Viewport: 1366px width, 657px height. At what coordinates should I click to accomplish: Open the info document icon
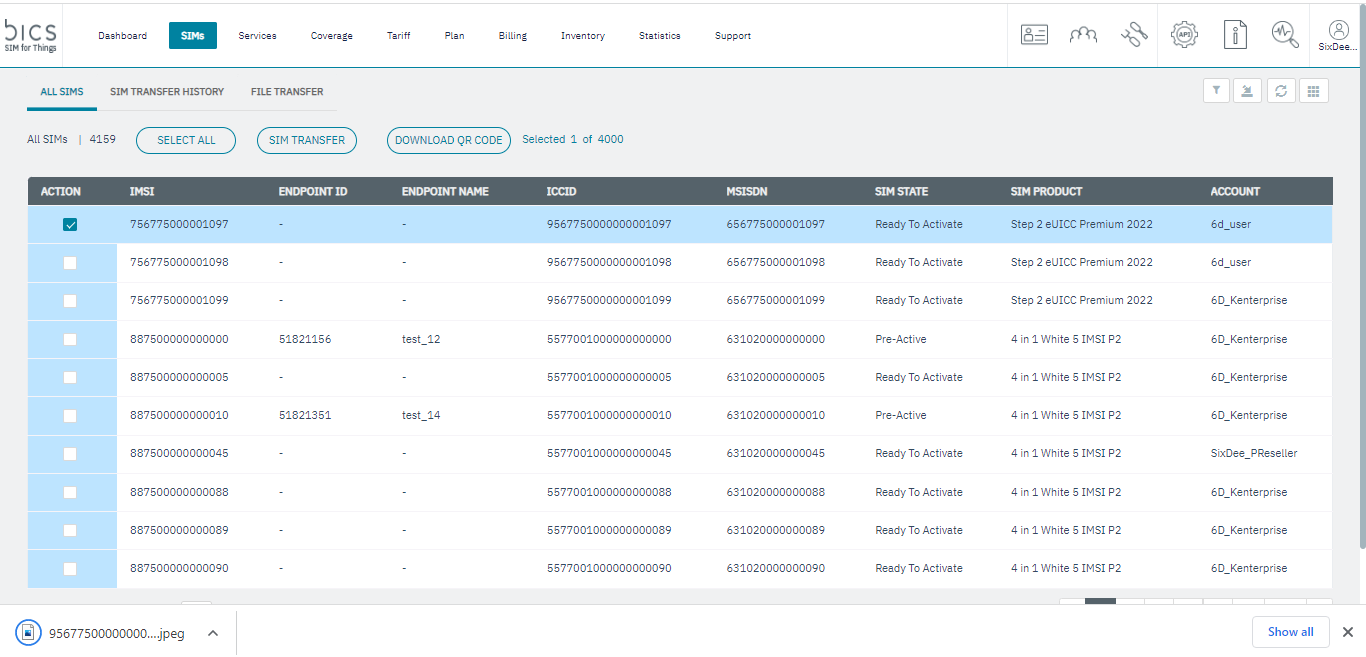click(1236, 35)
